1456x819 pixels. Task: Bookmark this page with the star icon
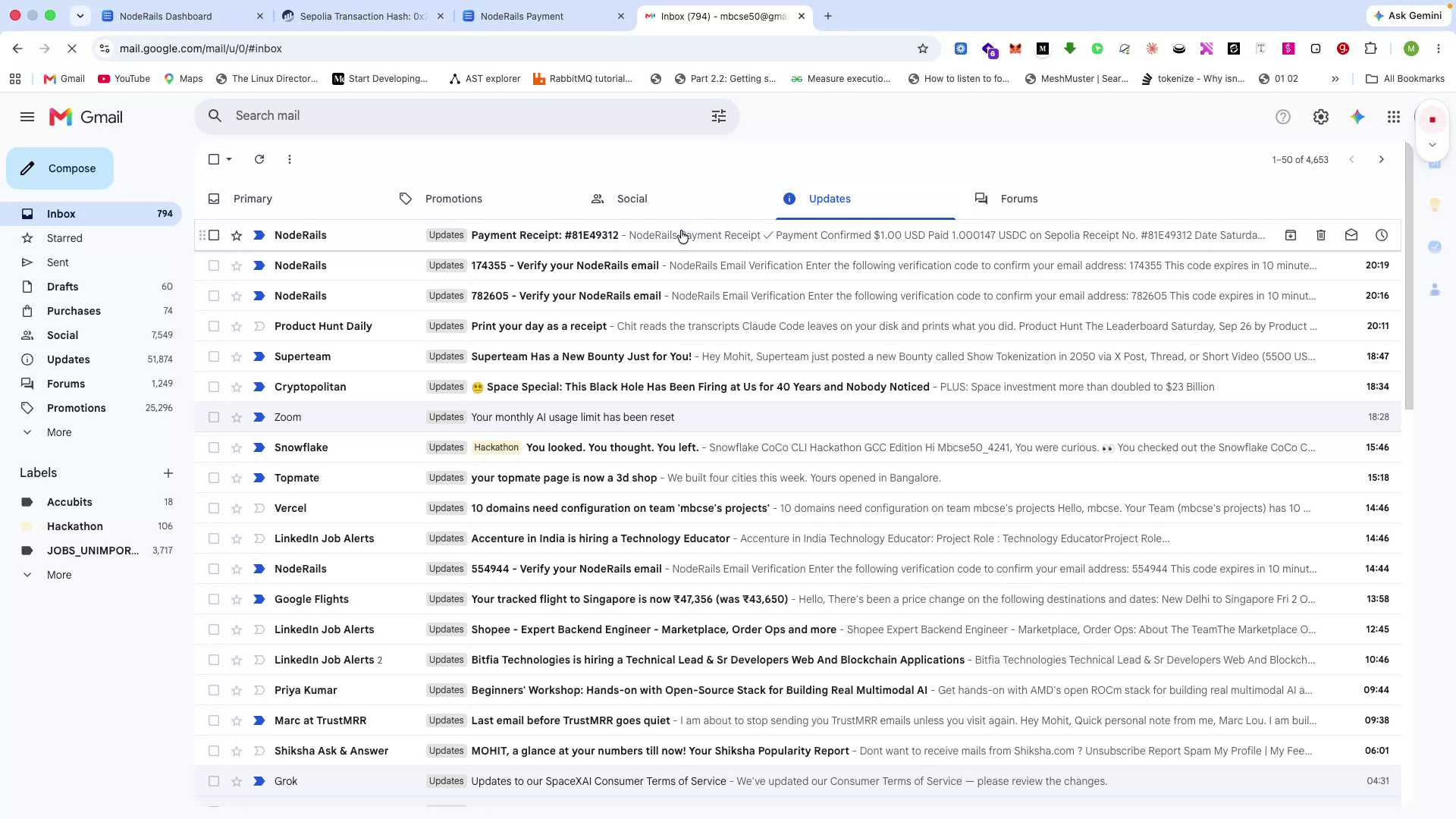[923, 49]
